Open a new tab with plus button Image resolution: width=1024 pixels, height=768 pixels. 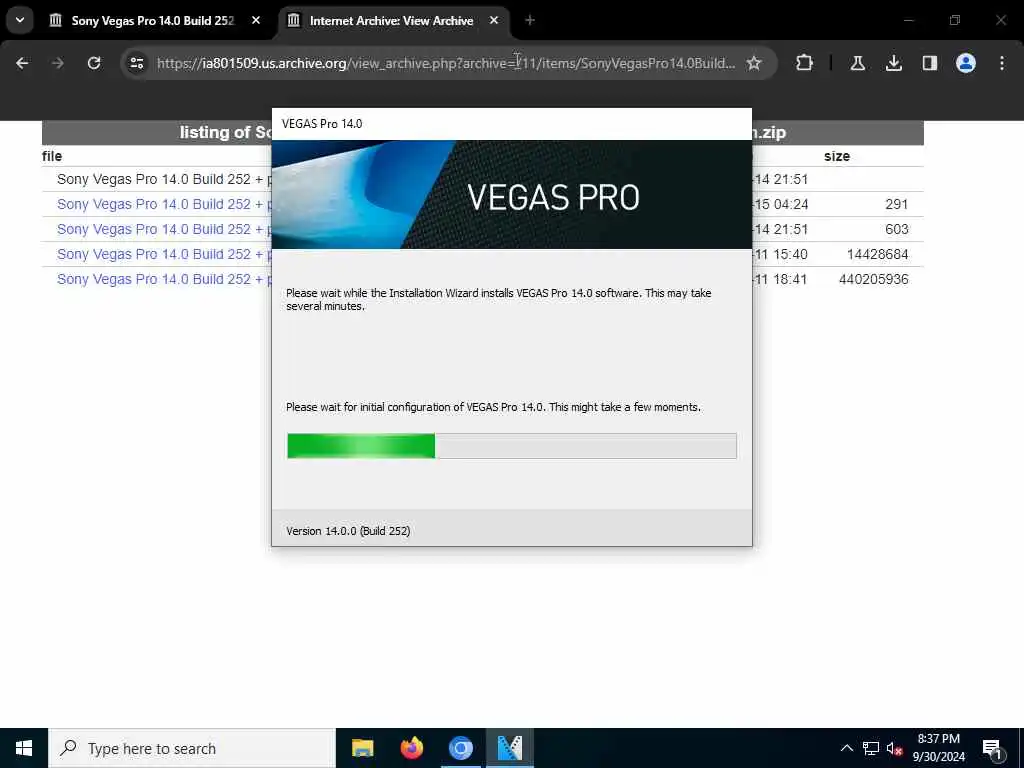pyautogui.click(x=530, y=21)
